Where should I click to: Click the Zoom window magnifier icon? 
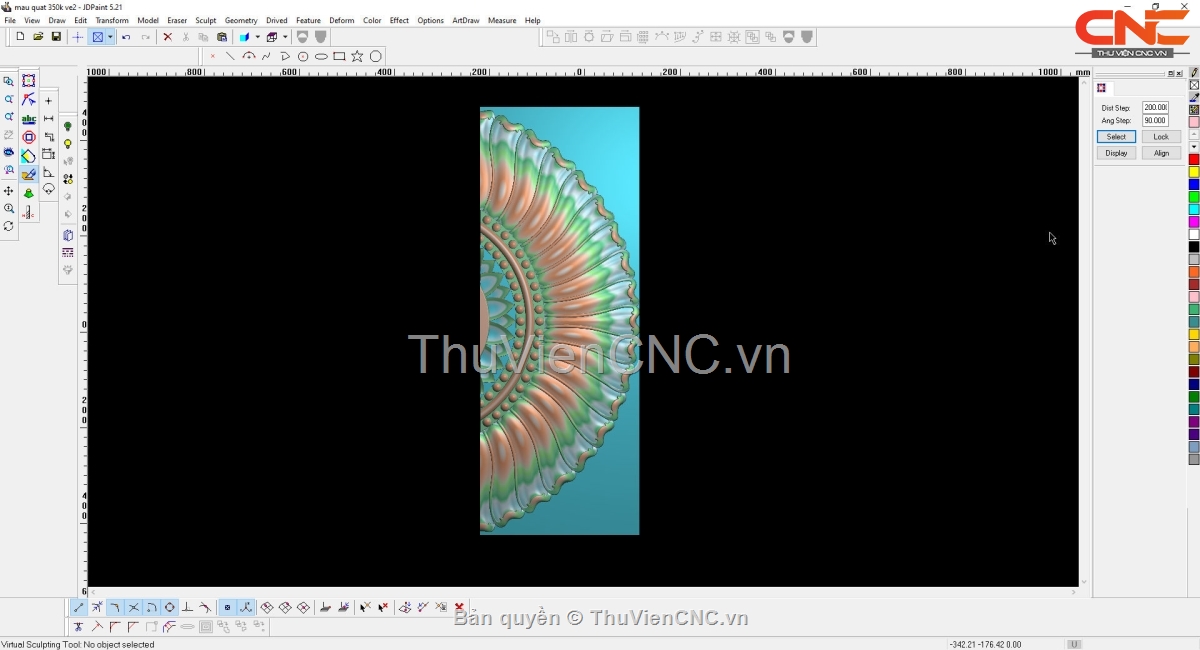point(9,81)
